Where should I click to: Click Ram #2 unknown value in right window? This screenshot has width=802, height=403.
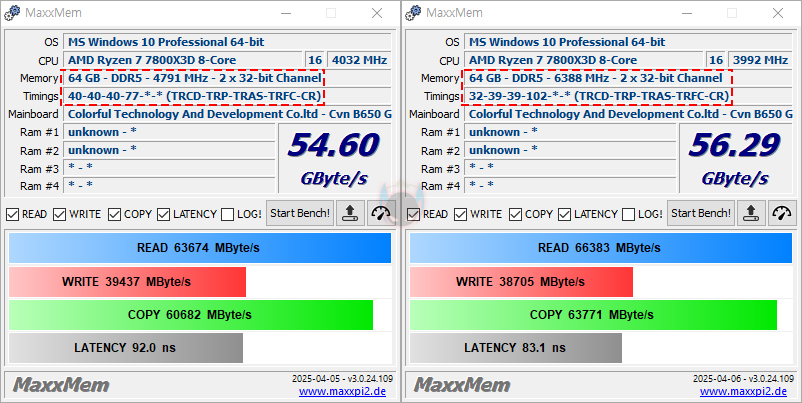click(x=570, y=150)
